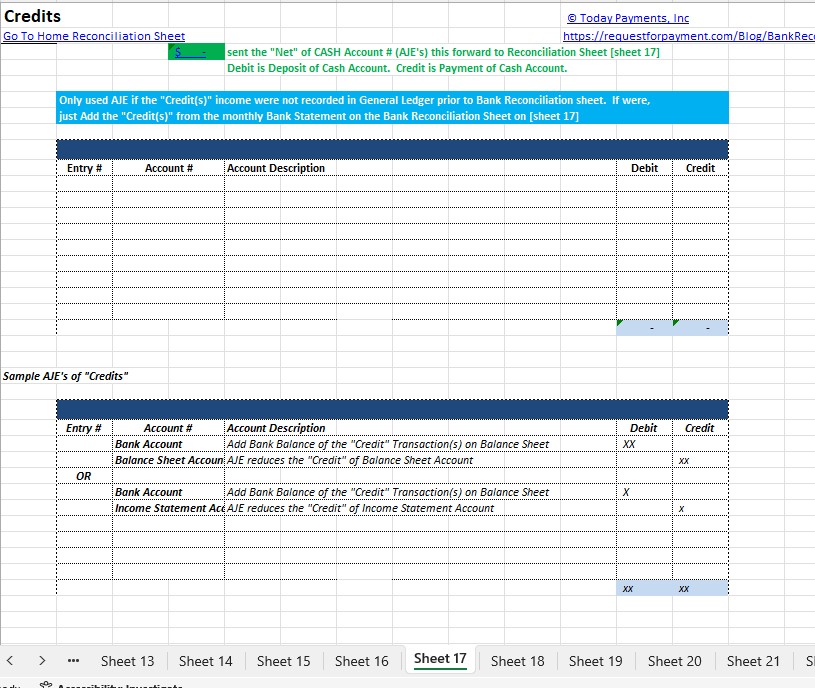Select the sample table's italic Debit header
Image resolution: width=815 pixels, height=688 pixels.
644,428
